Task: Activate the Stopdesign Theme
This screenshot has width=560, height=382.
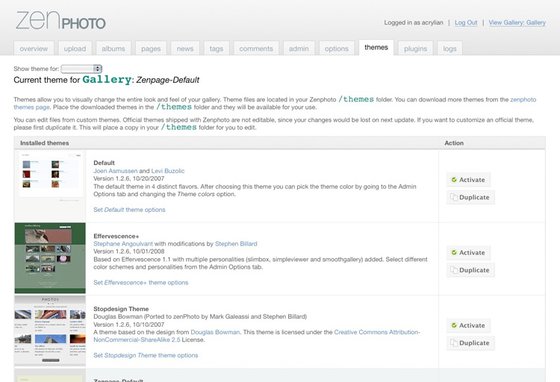Action: 469,326
